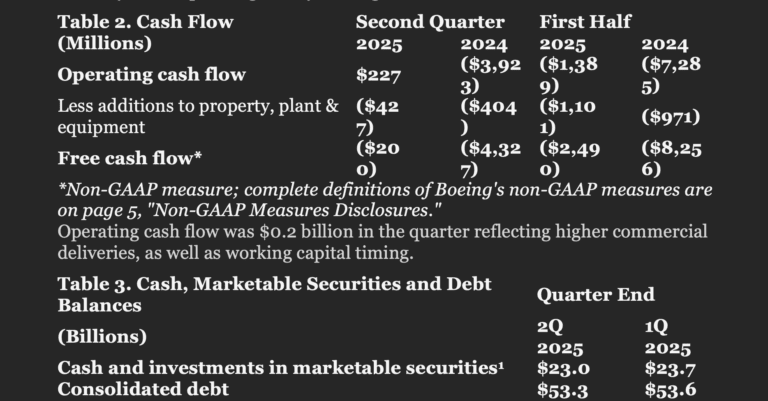Click the Cash and investments row label
The width and height of the screenshot is (768, 401).
(281, 368)
